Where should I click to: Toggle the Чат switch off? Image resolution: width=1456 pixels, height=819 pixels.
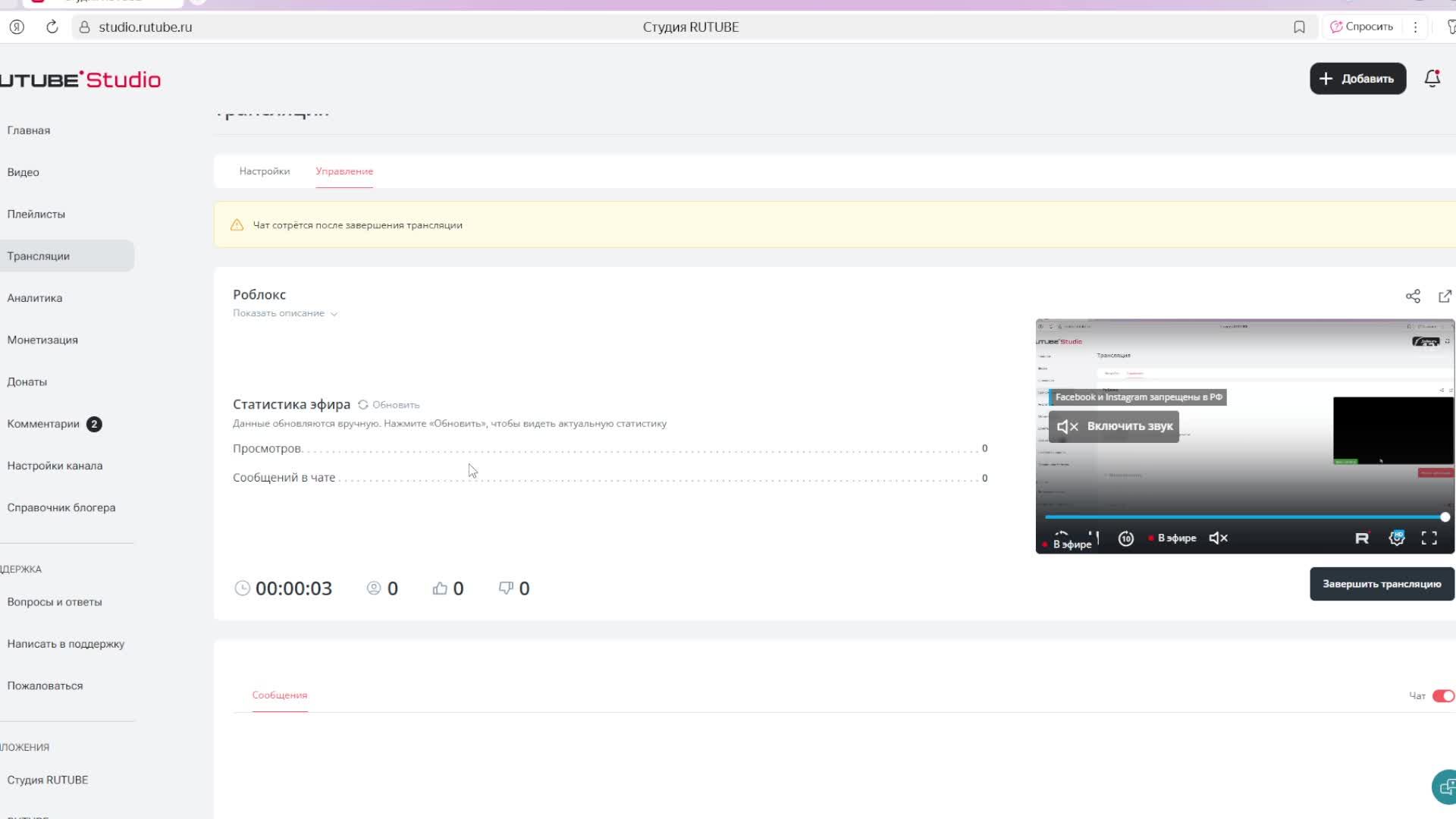1442,696
